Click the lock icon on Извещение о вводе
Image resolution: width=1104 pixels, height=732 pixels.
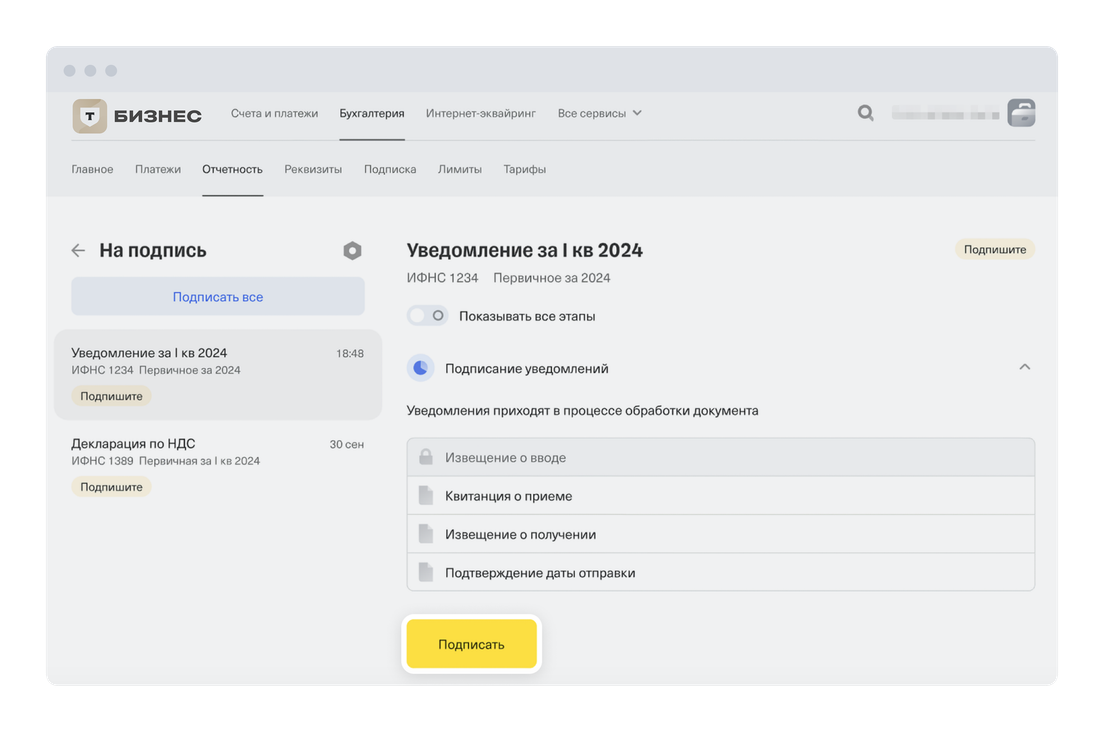point(426,457)
